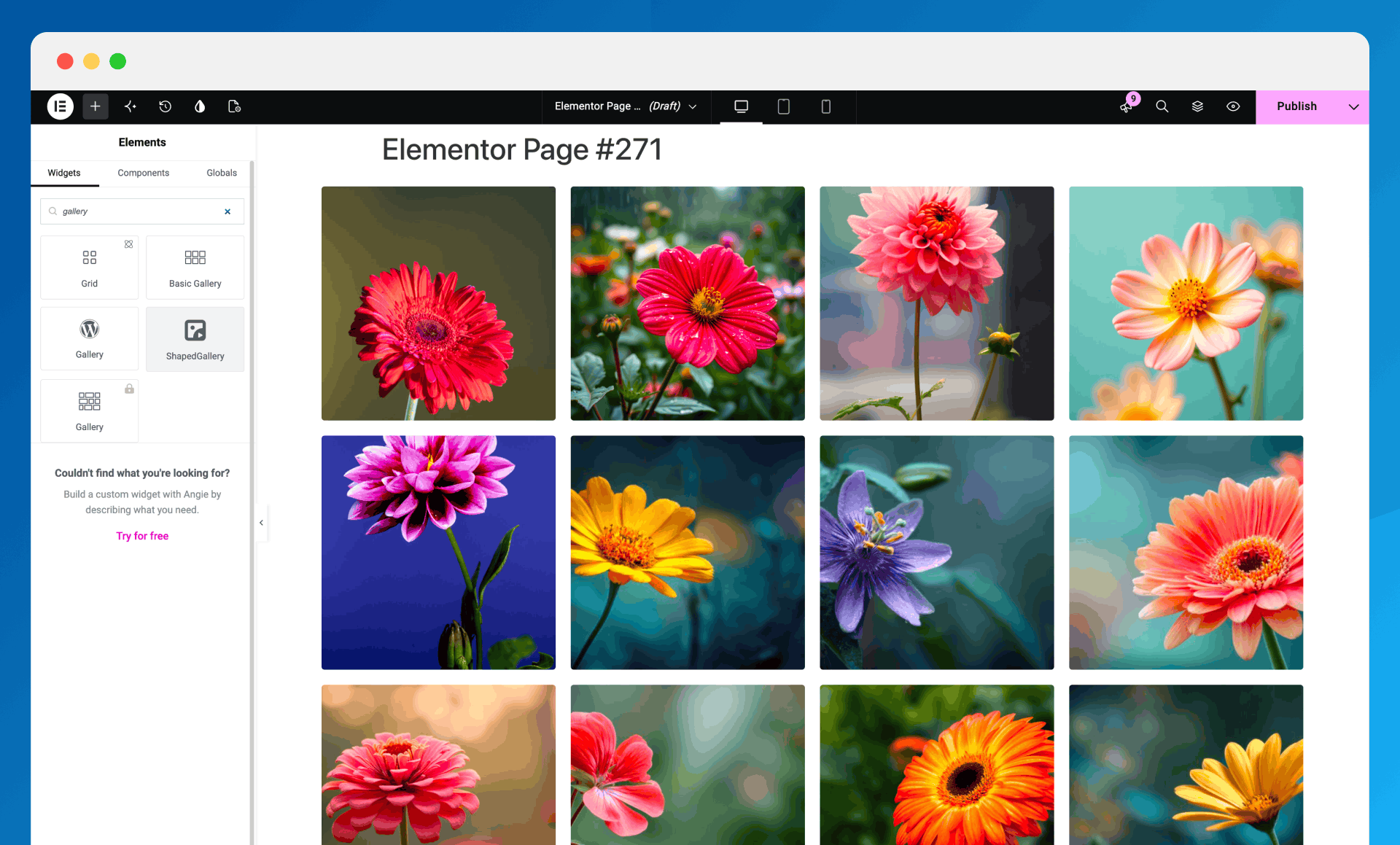
Task: Click the Try for free link
Action: [142, 536]
